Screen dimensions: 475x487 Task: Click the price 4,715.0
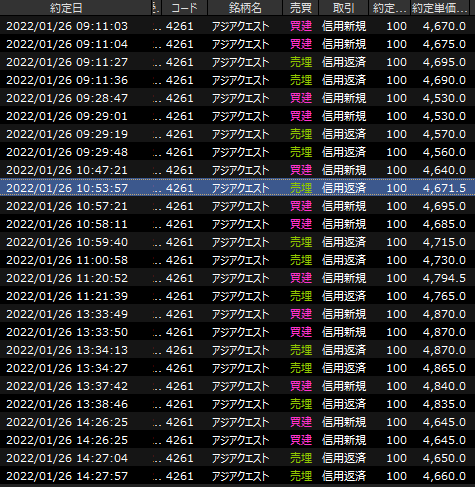coord(444,242)
